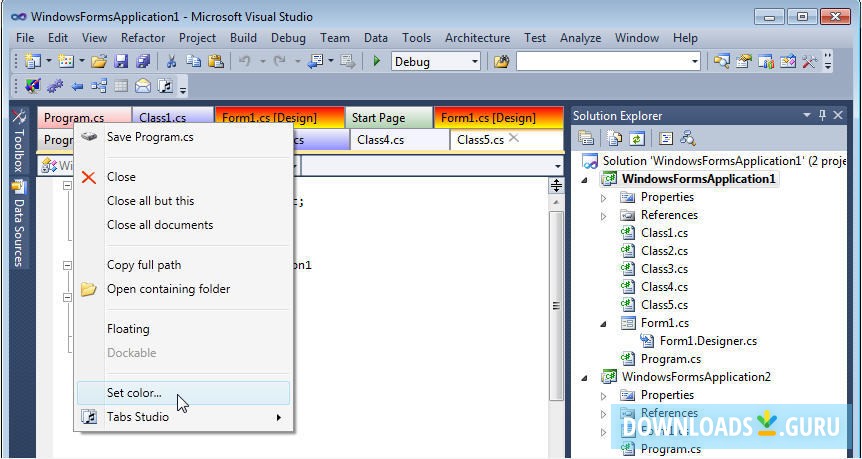Toggle auto-hide pin on Solution Explorer
The height and width of the screenshot is (459, 862).
tap(822, 115)
